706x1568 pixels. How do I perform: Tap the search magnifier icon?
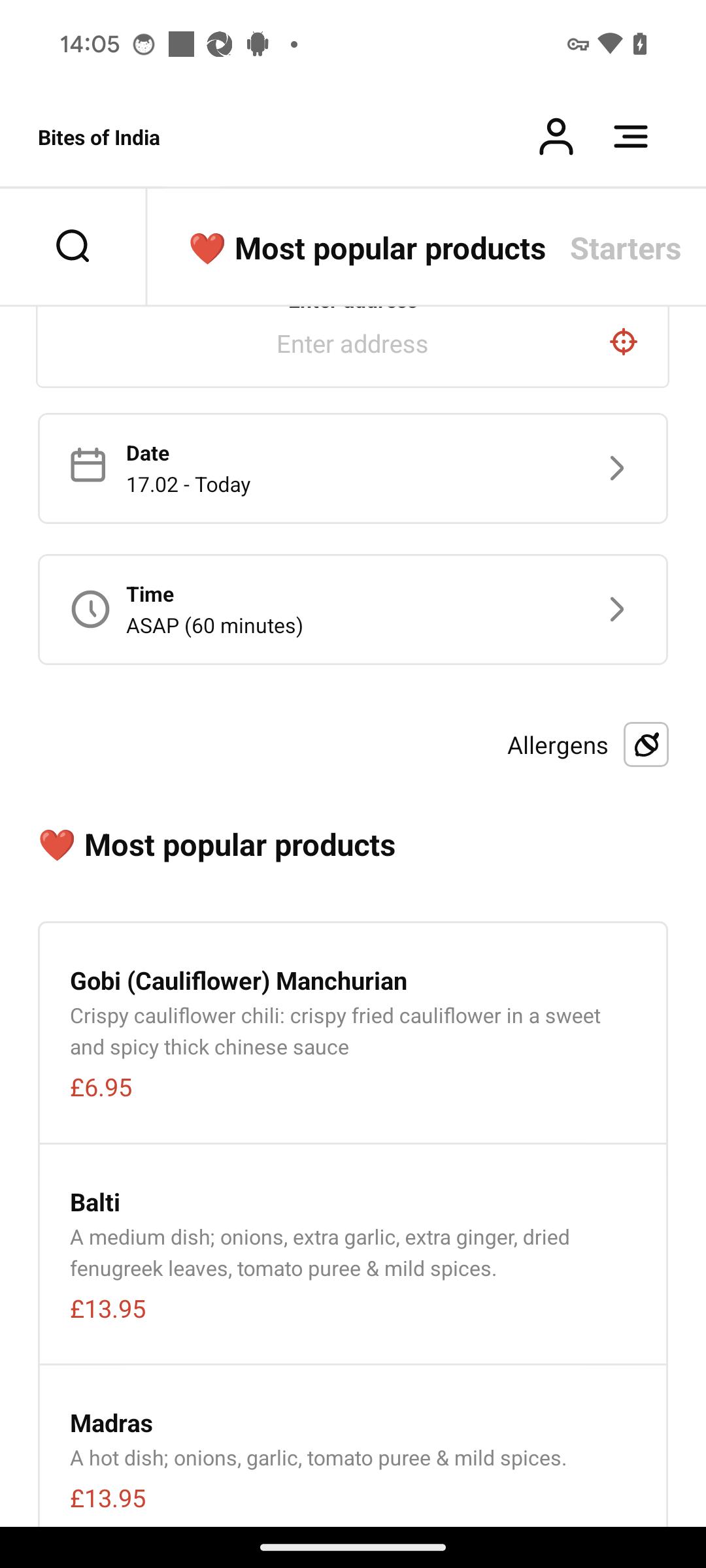tap(73, 246)
